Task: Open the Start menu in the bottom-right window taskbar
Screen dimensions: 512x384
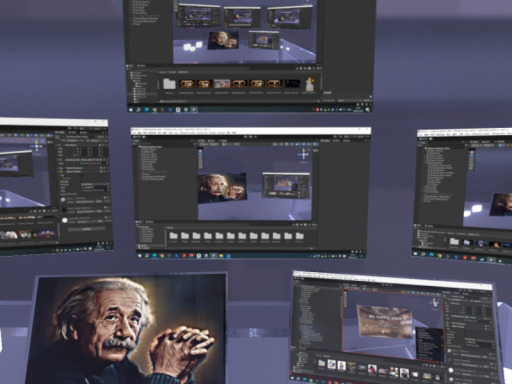Action: [293, 378]
